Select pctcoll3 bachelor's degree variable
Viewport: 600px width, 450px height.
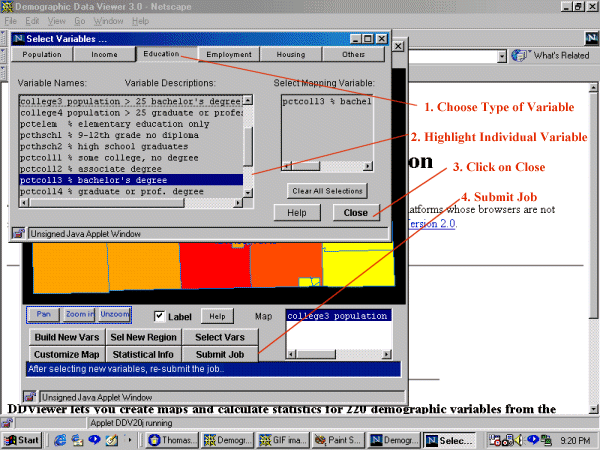pos(130,180)
